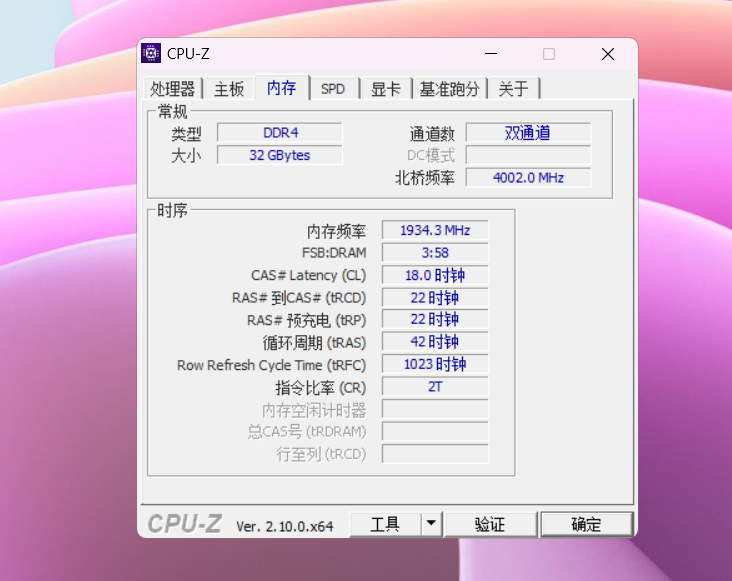The image size is (732, 581).
Task: Click the 工具 button
Action: tap(385, 525)
